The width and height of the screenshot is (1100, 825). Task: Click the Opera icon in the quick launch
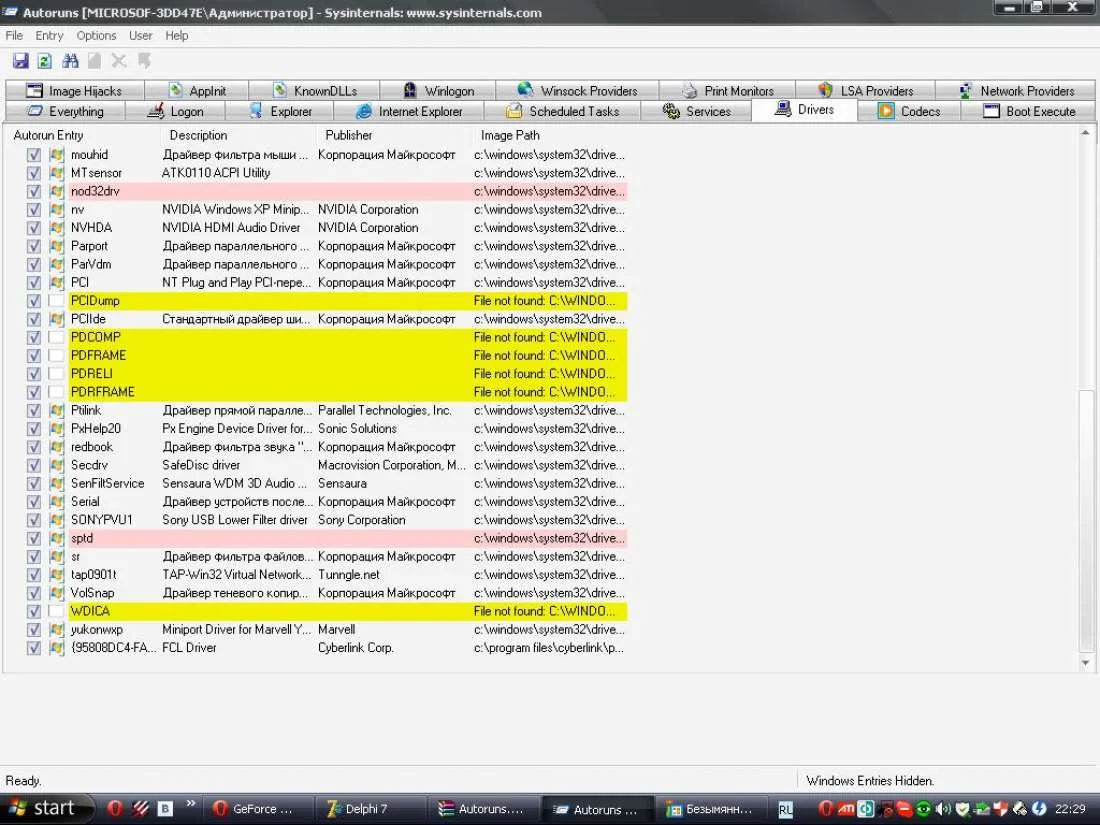point(115,809)
